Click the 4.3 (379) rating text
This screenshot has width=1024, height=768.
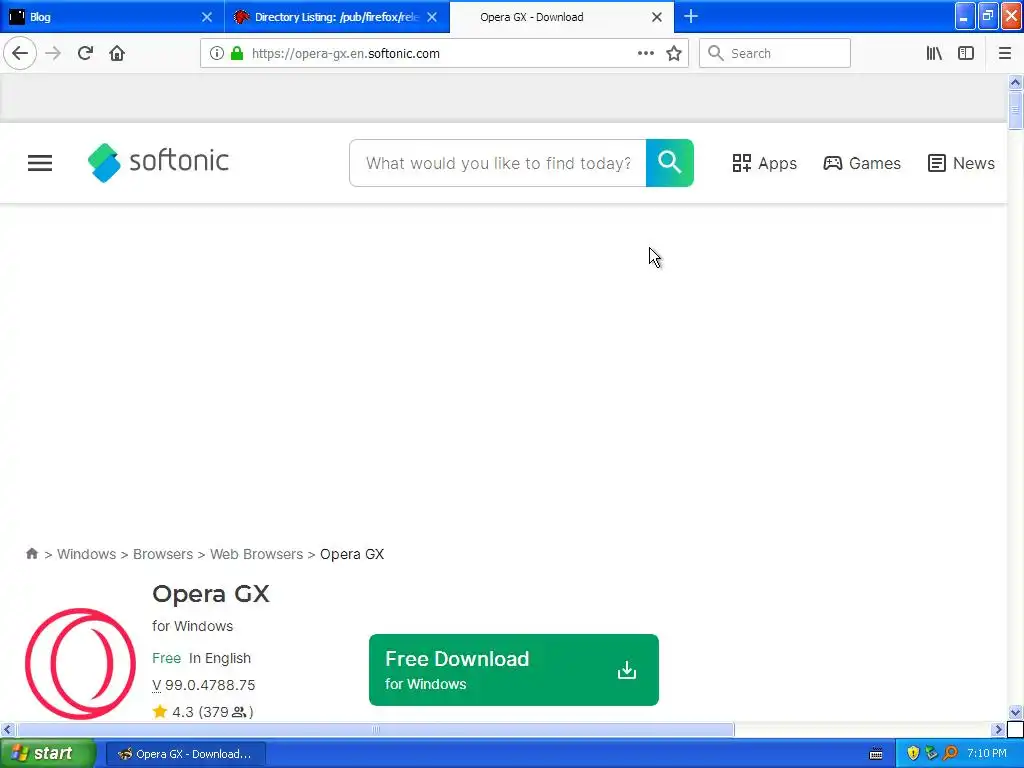(x=212, y=712)
